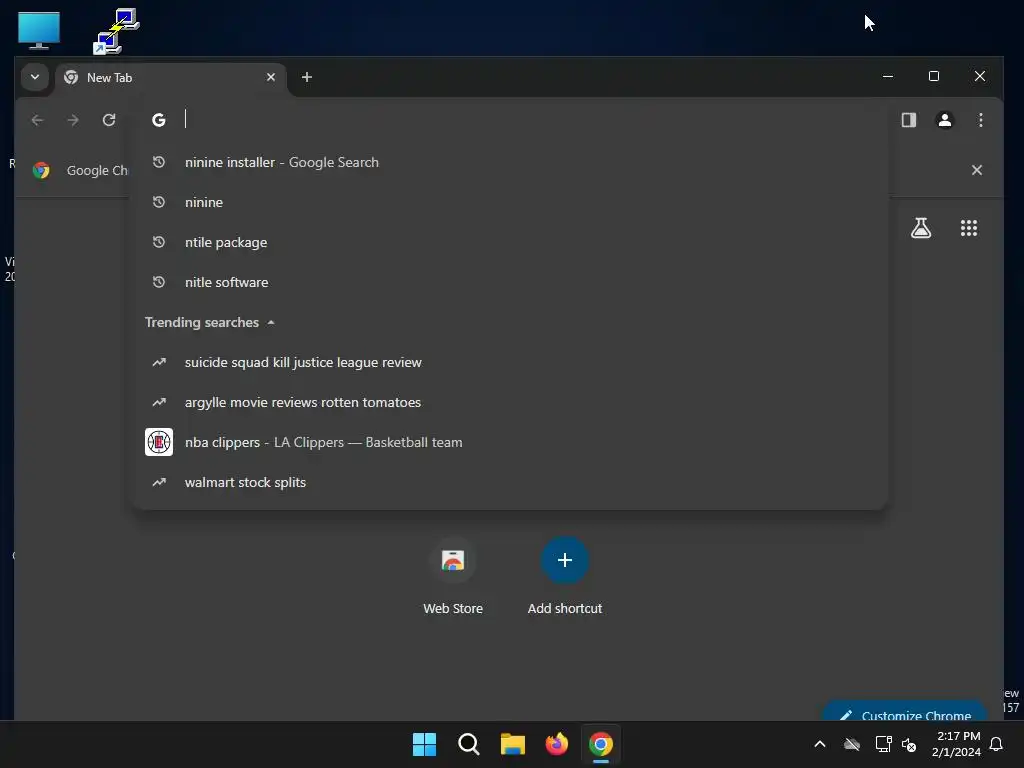This screenshot has height=768, width=1024.
Task: Click the network display tray icon
Action: 883,744
